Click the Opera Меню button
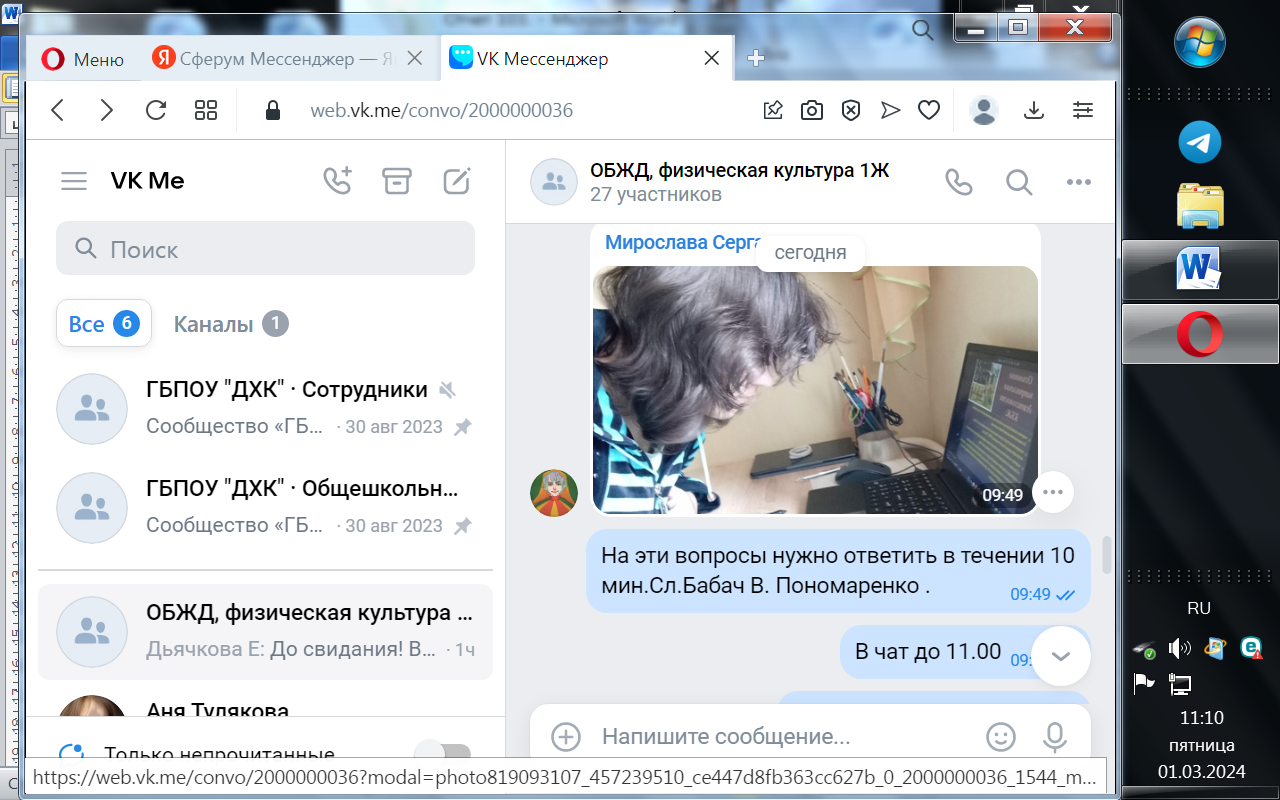1280x800 pixels. (84, 59)
